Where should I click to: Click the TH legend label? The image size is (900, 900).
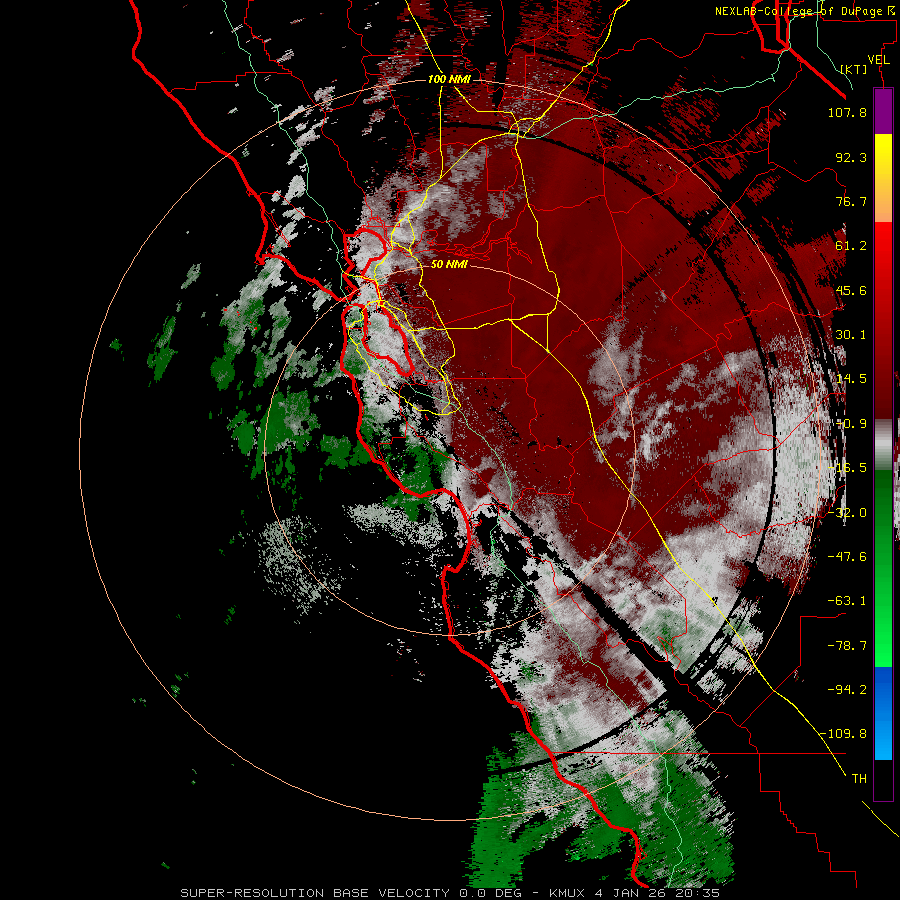[859, 779]
